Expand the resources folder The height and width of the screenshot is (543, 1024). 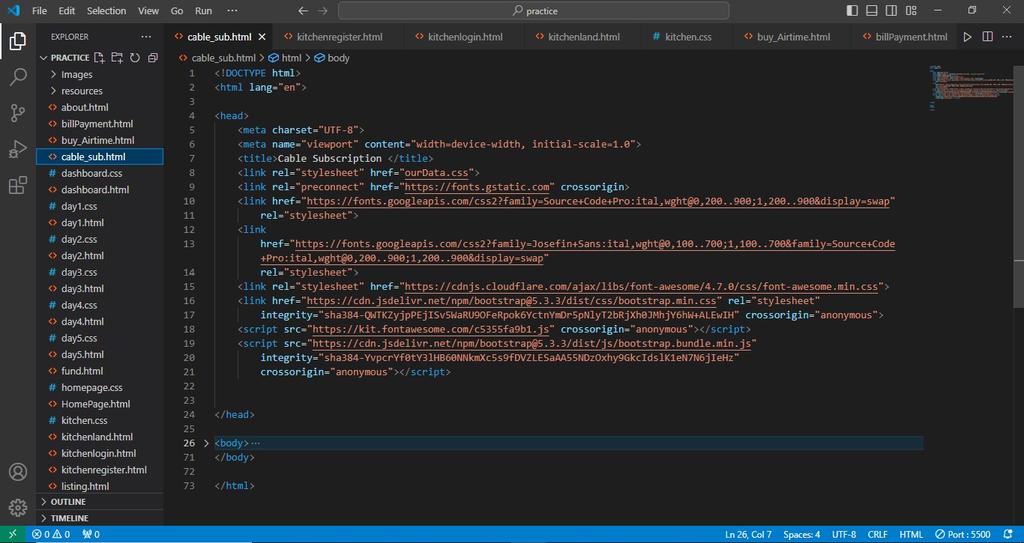(99, 91)
